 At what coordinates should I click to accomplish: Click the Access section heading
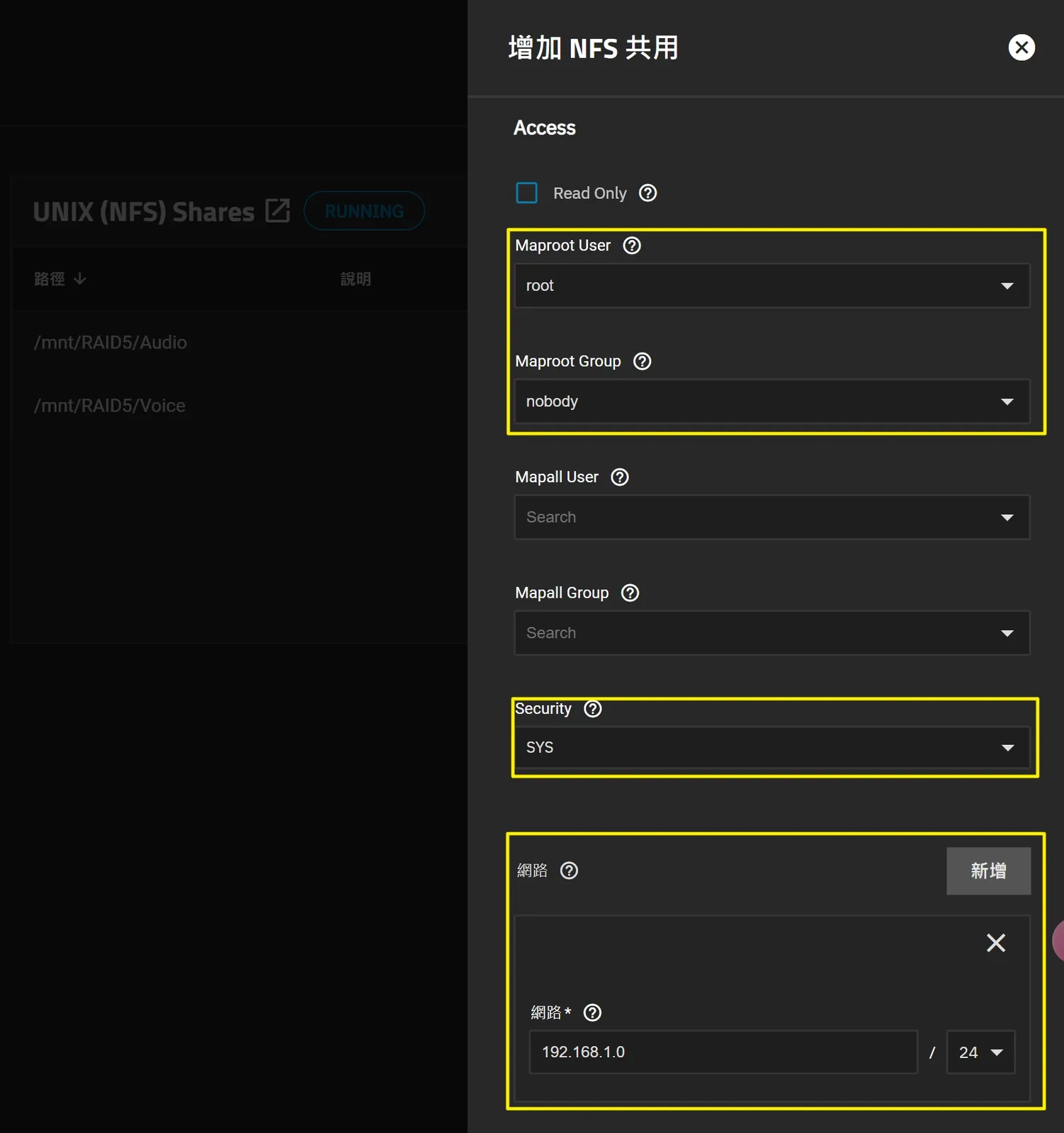(x=544, y=128)
